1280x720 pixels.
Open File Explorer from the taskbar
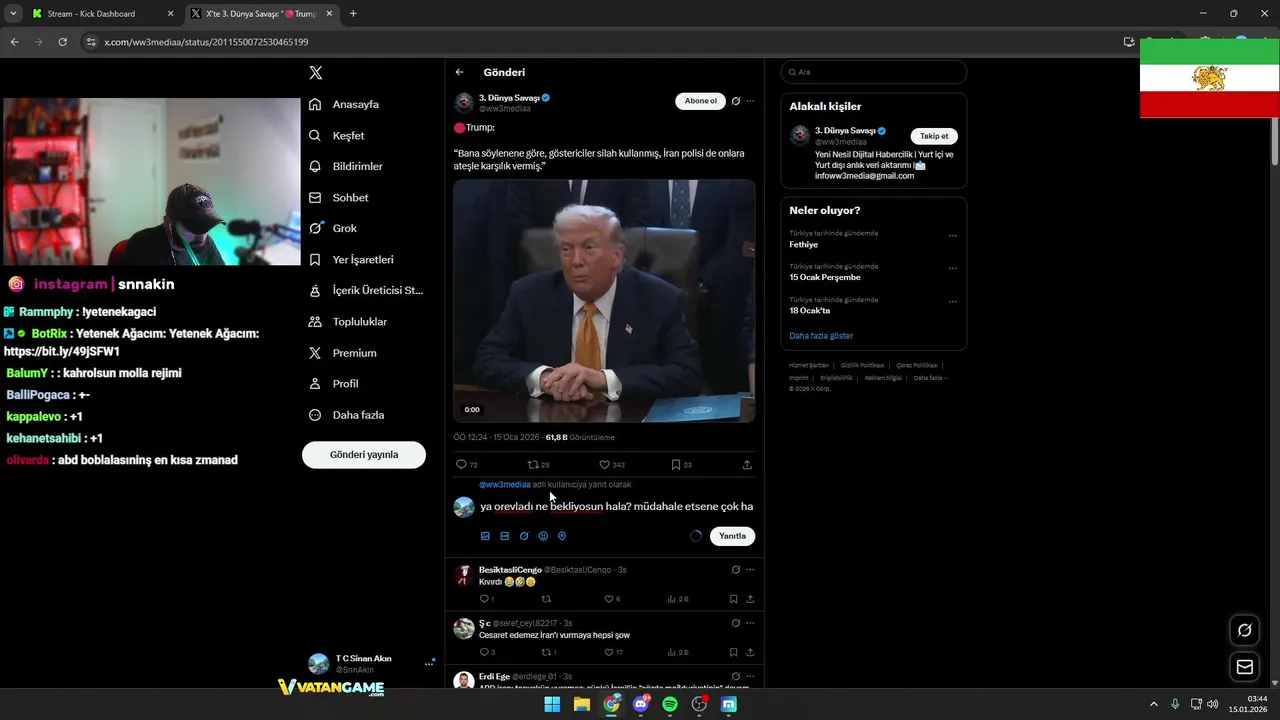(x=582, y=704)
